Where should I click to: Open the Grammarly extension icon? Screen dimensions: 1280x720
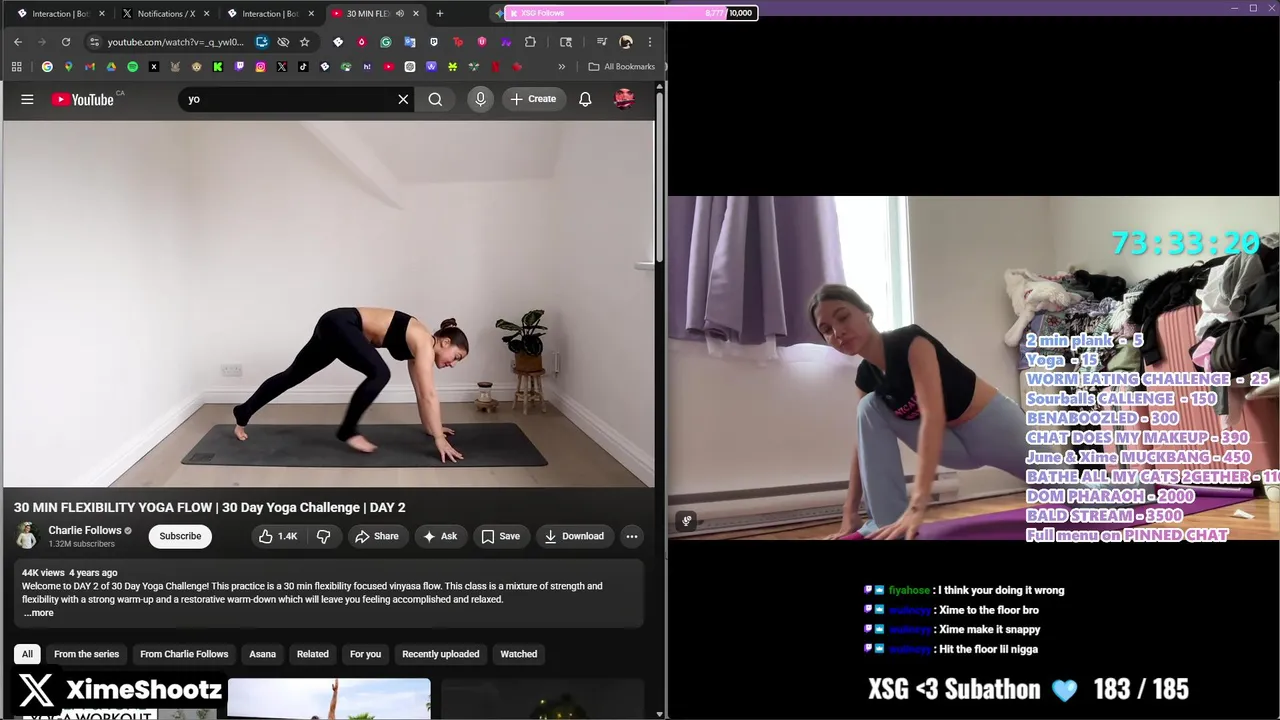point(385,42)
